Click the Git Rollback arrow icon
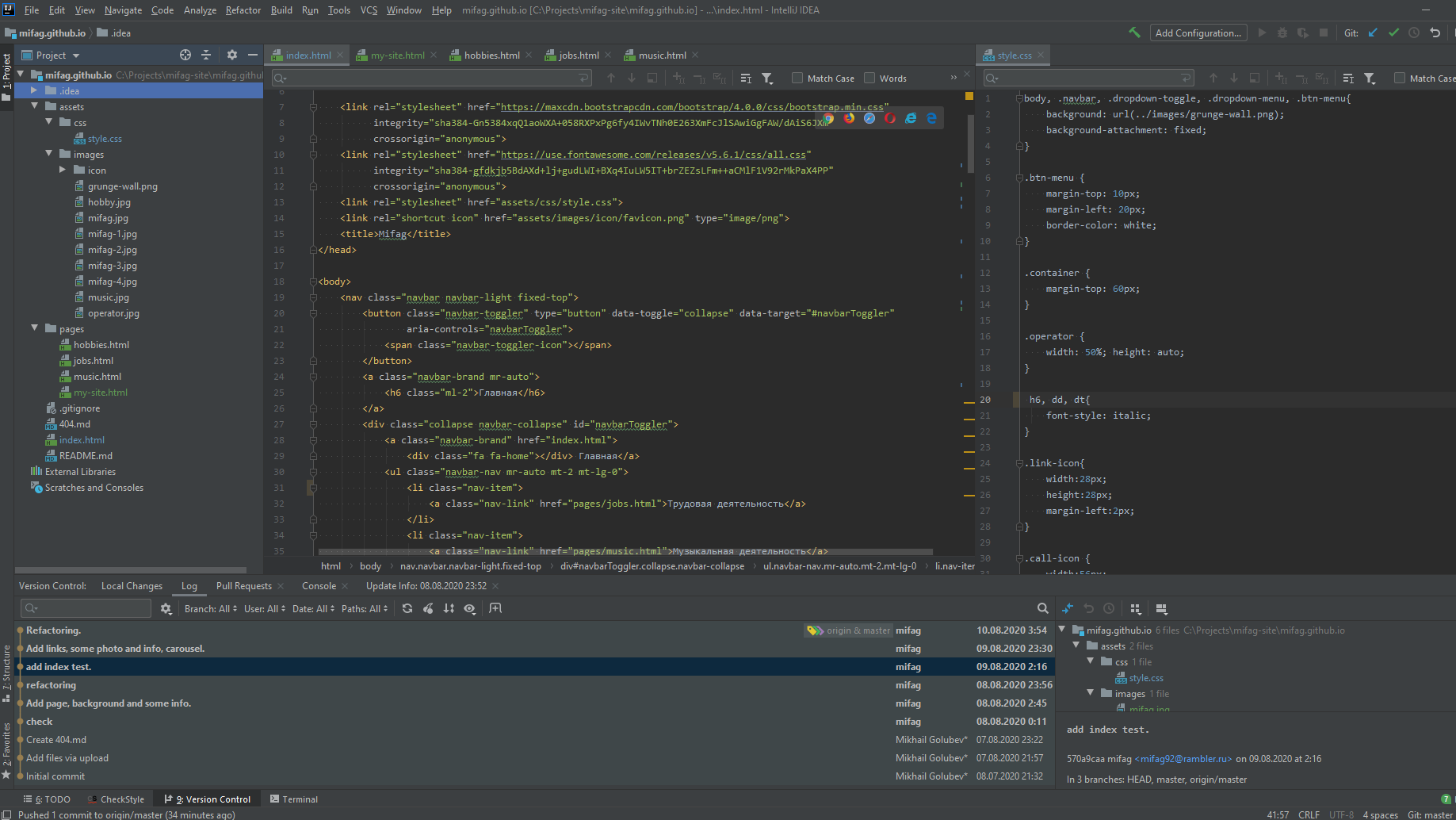 pos(1435,33)
